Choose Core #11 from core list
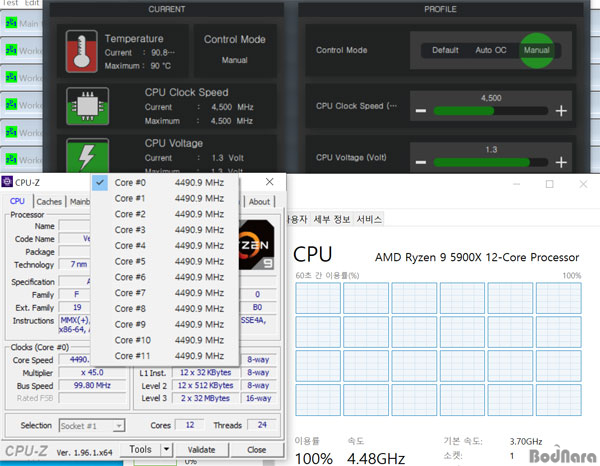 click(x=165, y=356)
